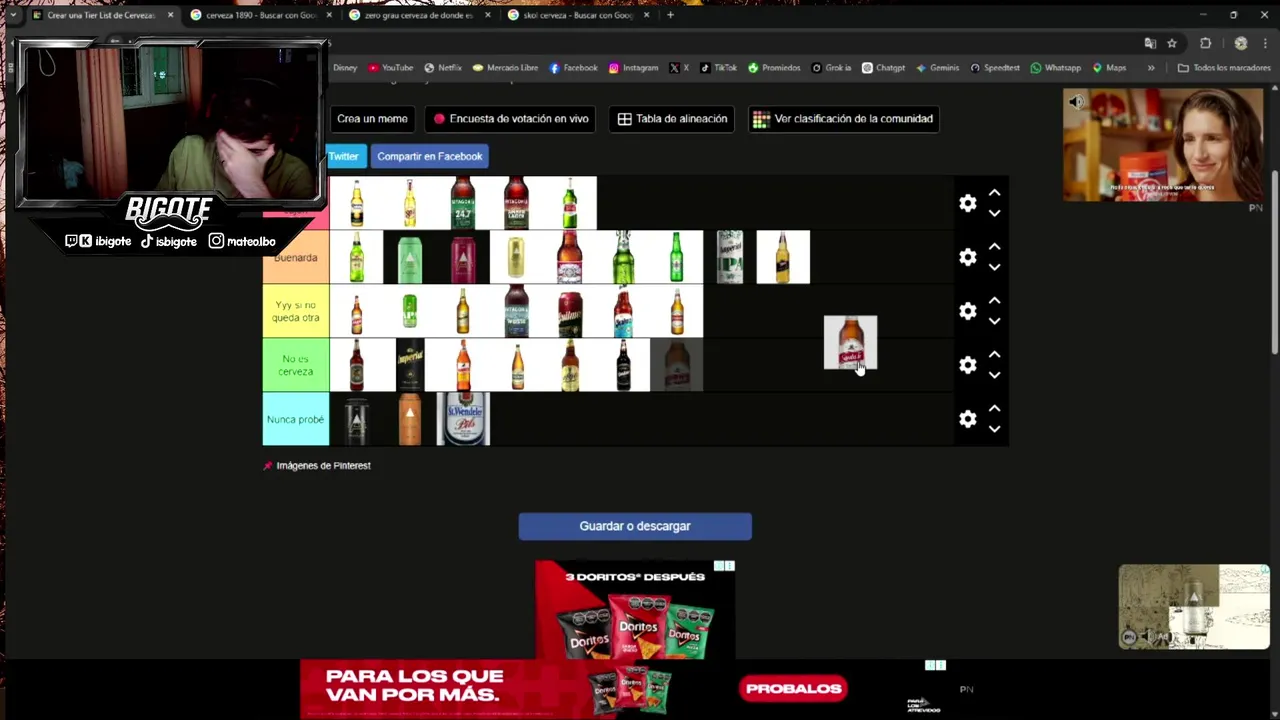Move the top tier row down
This screenshot has height=720, width=1280.
coord(994,213)
